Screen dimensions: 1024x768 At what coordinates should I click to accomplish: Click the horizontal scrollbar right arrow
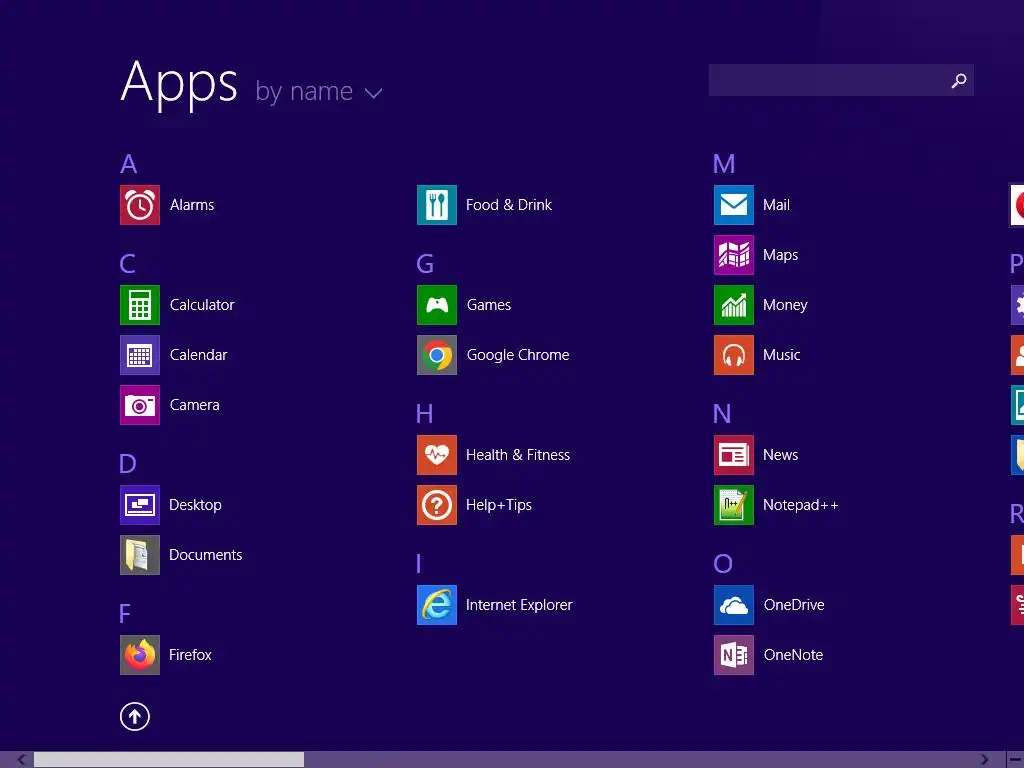click(x=984, y=760)
